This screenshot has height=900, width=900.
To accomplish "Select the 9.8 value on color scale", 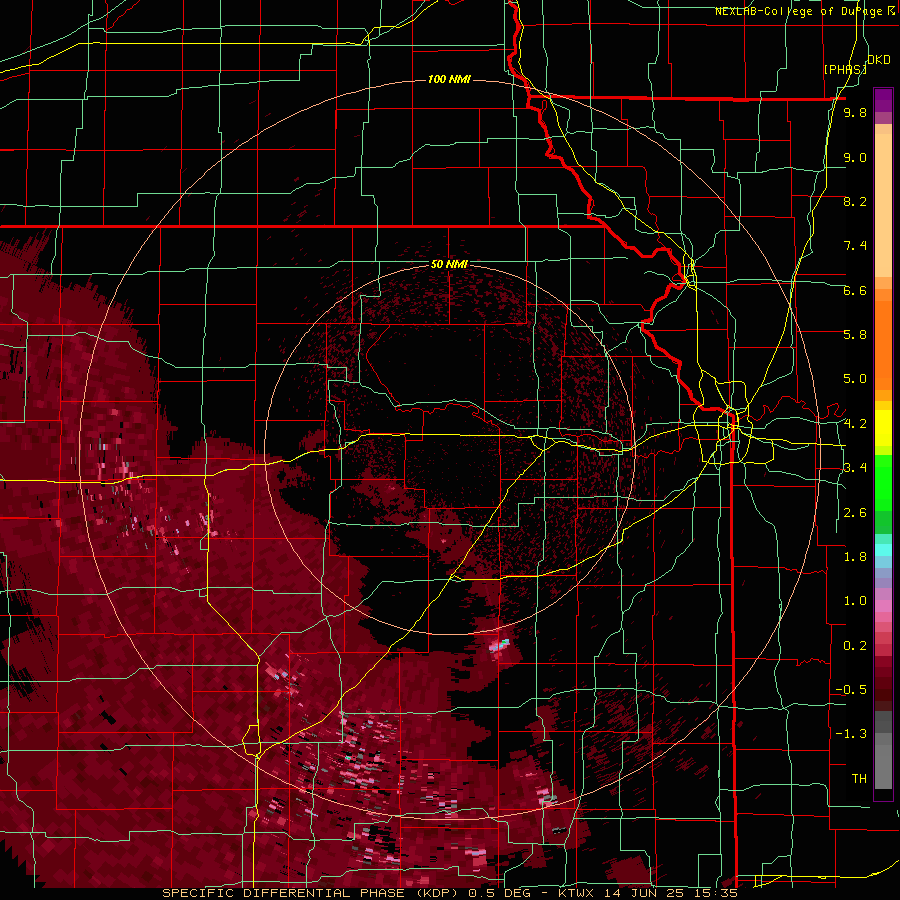I will 855,113.
